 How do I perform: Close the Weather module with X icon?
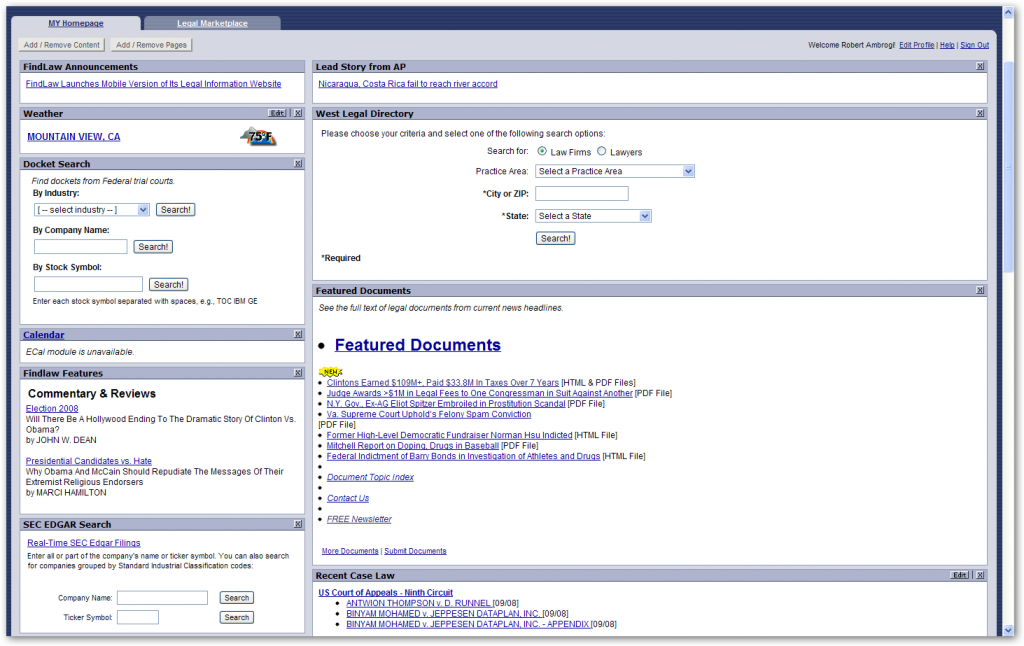coord(298,114)
